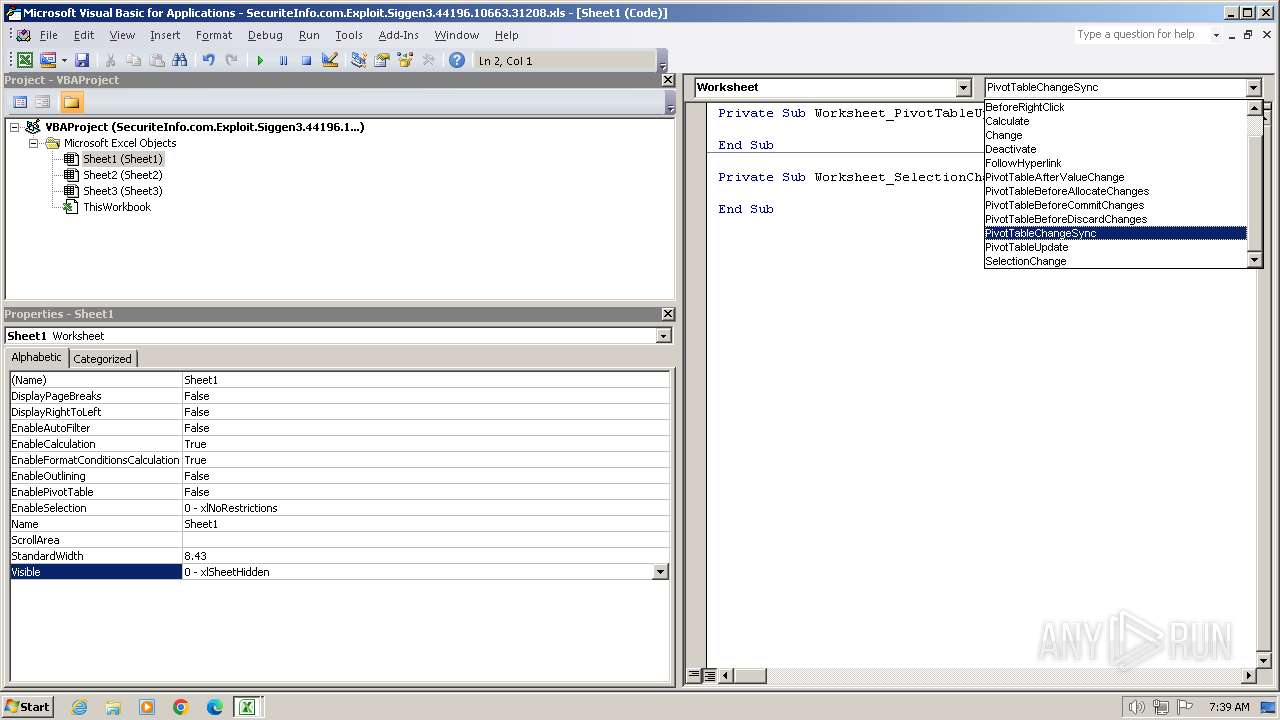Save the workbook with the floppy disk icon

[82, 60]
